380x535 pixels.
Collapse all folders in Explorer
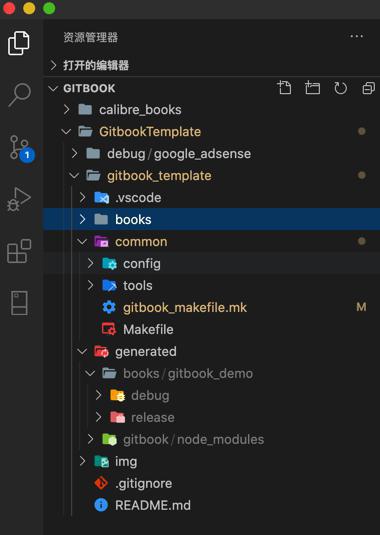[368, 88]
